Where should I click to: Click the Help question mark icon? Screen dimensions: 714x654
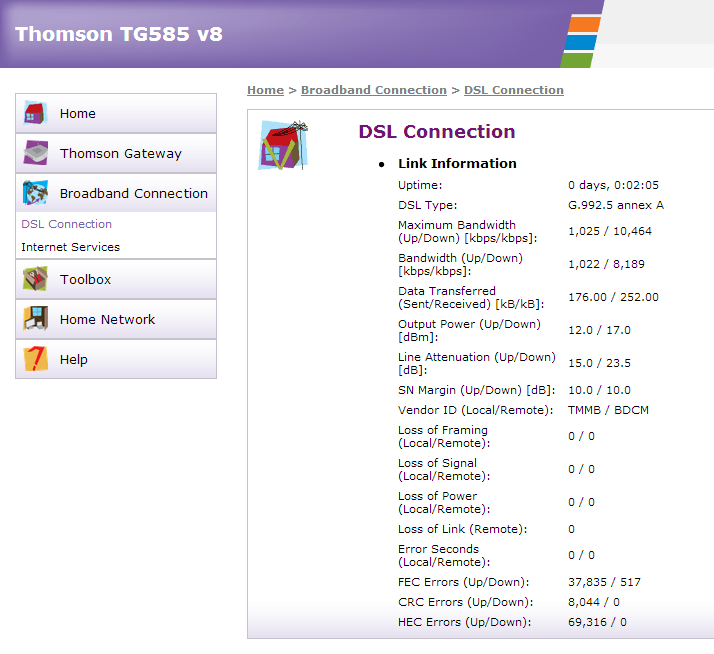(x=36, y=359)
